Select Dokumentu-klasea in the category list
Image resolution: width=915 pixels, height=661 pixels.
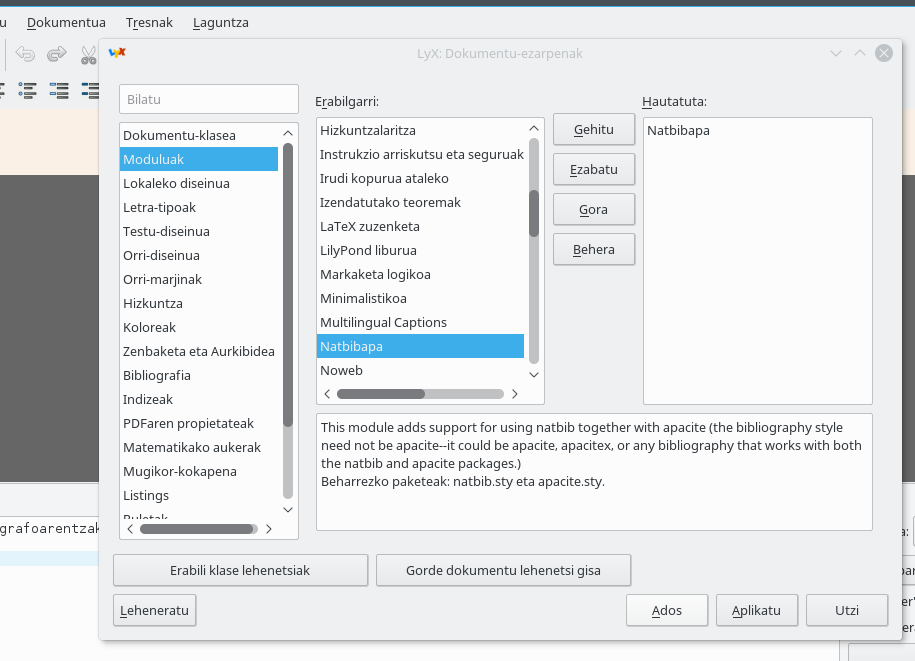point(198,135)
